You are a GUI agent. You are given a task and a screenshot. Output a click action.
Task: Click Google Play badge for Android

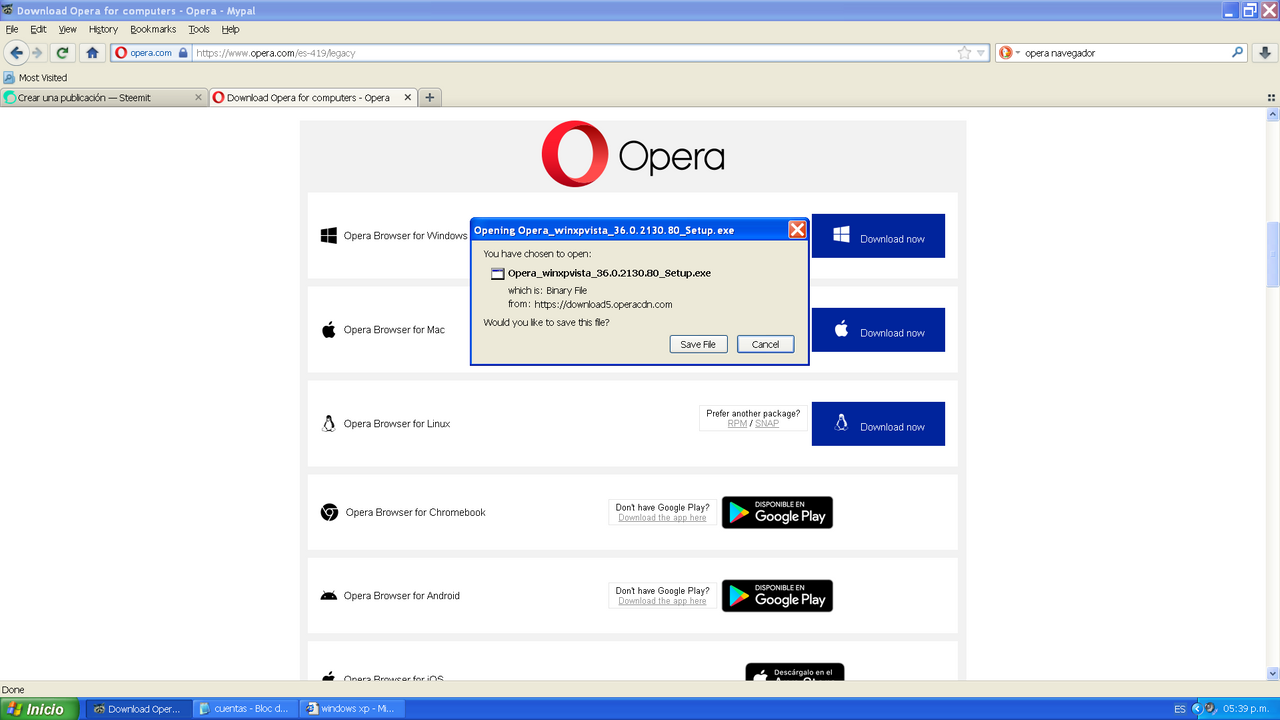(777, 596)
